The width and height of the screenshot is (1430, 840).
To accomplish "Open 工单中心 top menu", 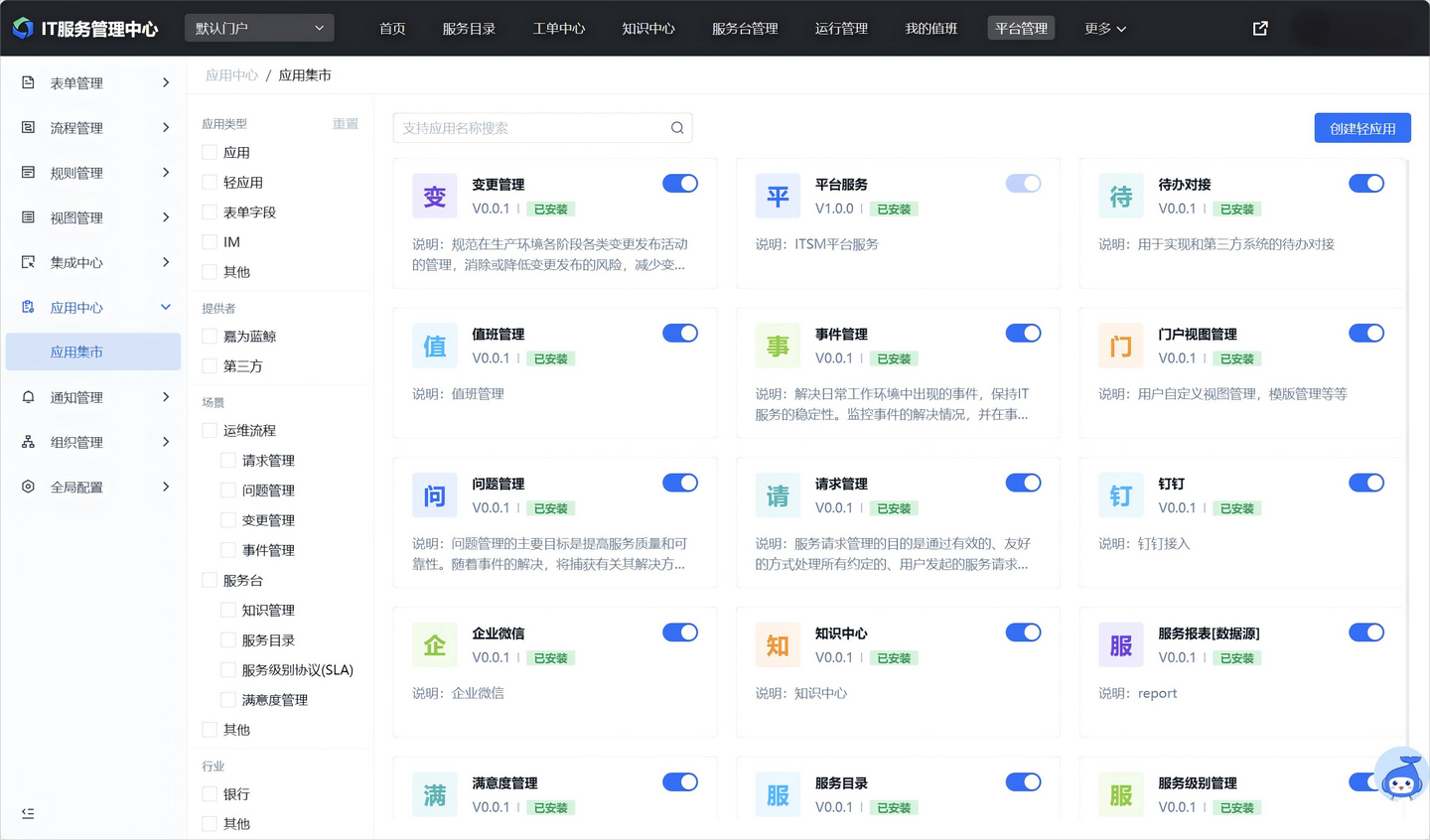I will pos(559,29).
